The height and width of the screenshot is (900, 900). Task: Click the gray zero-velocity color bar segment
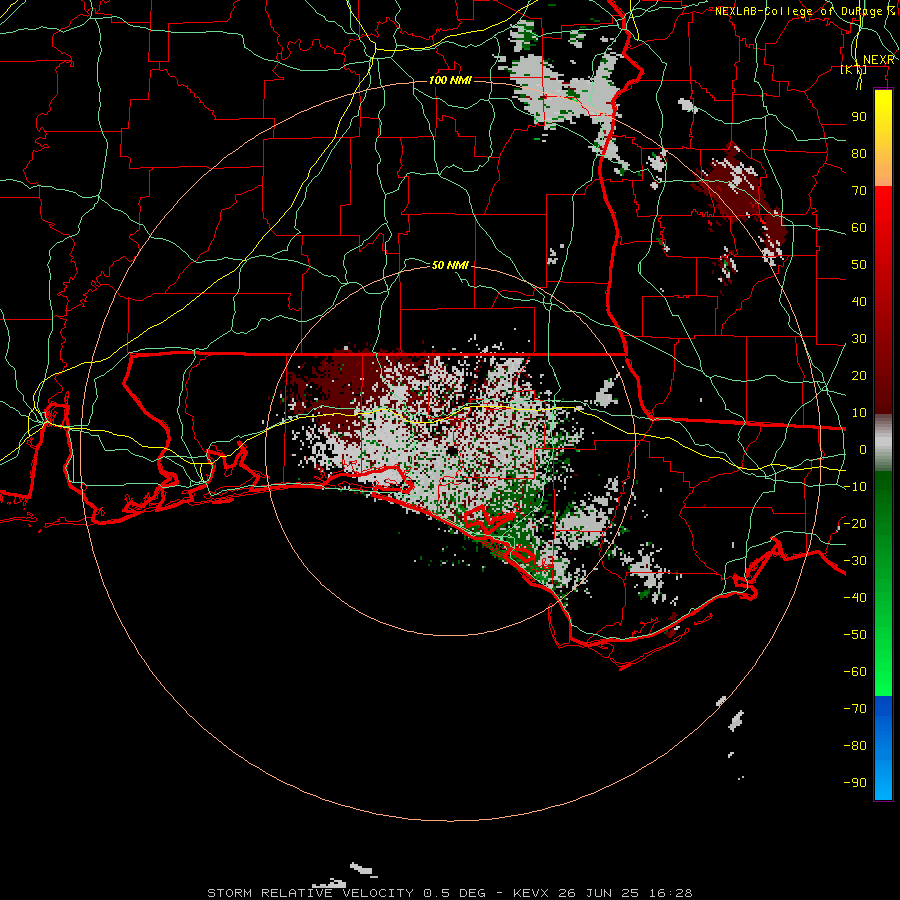pyautogui.click(x=883, y=443)
